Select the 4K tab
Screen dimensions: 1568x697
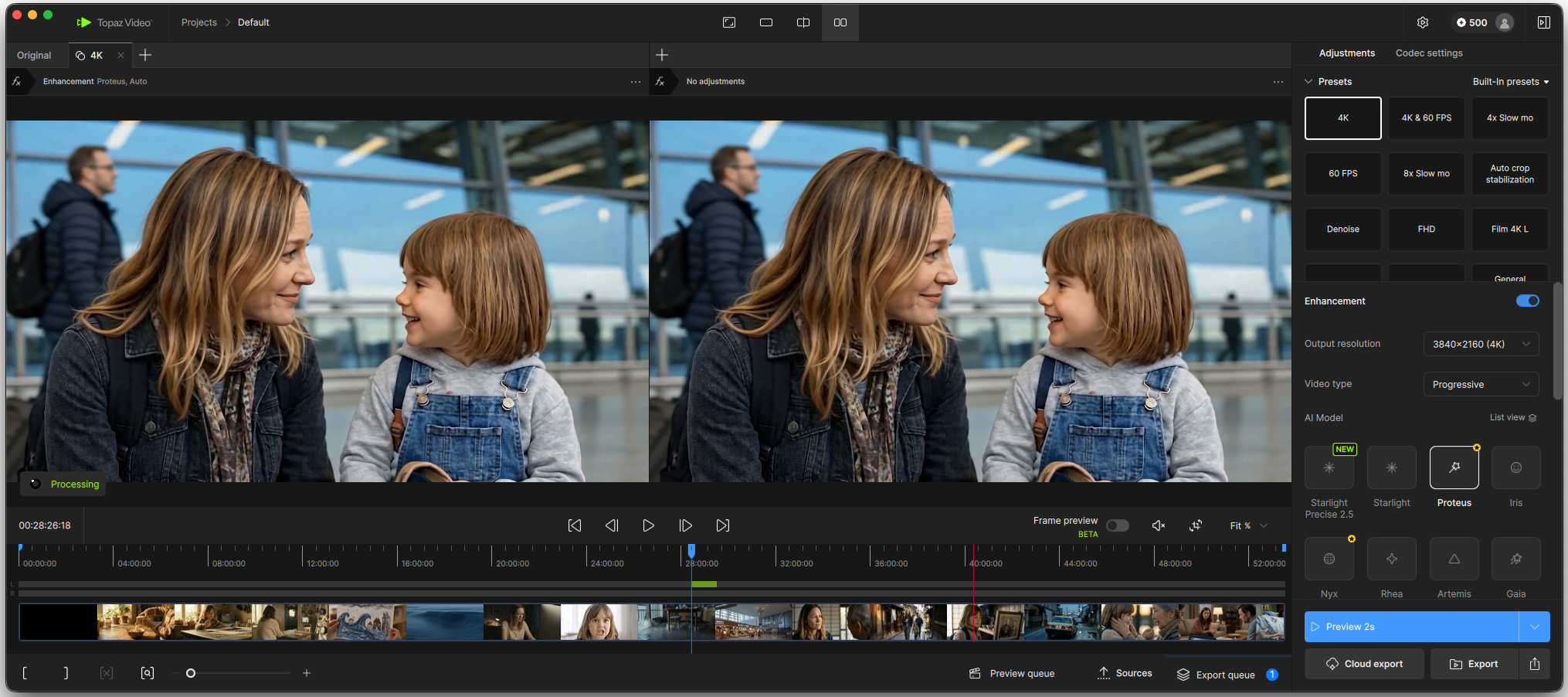[x=96, y=55]
